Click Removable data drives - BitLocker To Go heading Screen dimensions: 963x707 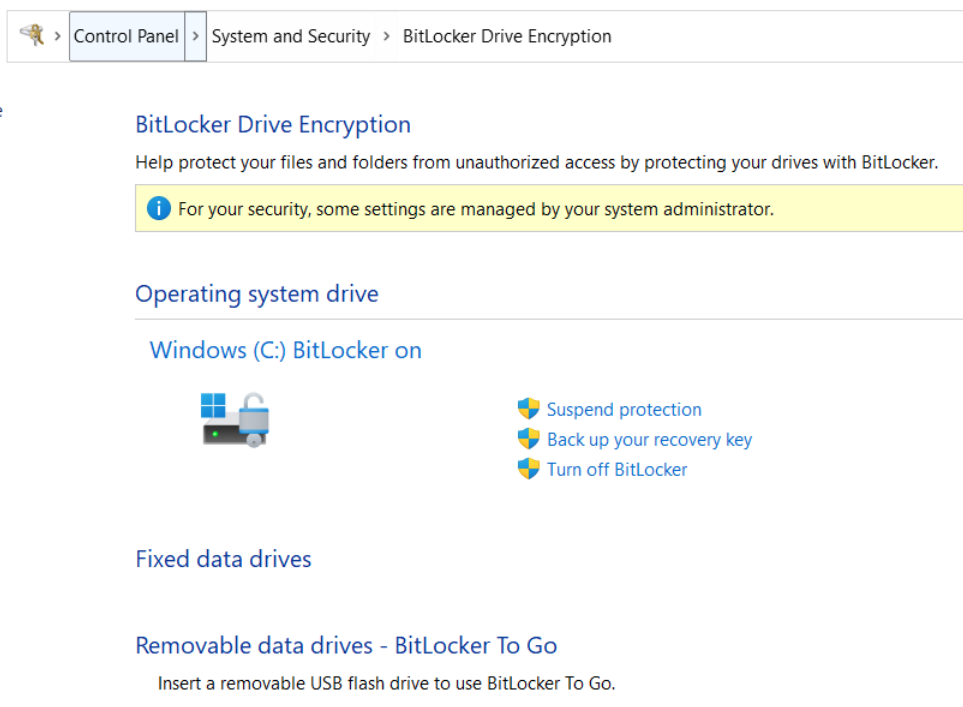click(346, 645)
